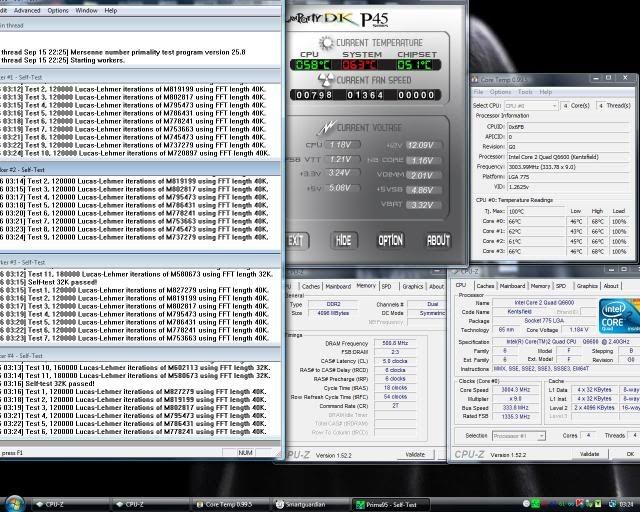
Task: Click HIDE button in Smartguardian
Action: [x=344, y=240]
